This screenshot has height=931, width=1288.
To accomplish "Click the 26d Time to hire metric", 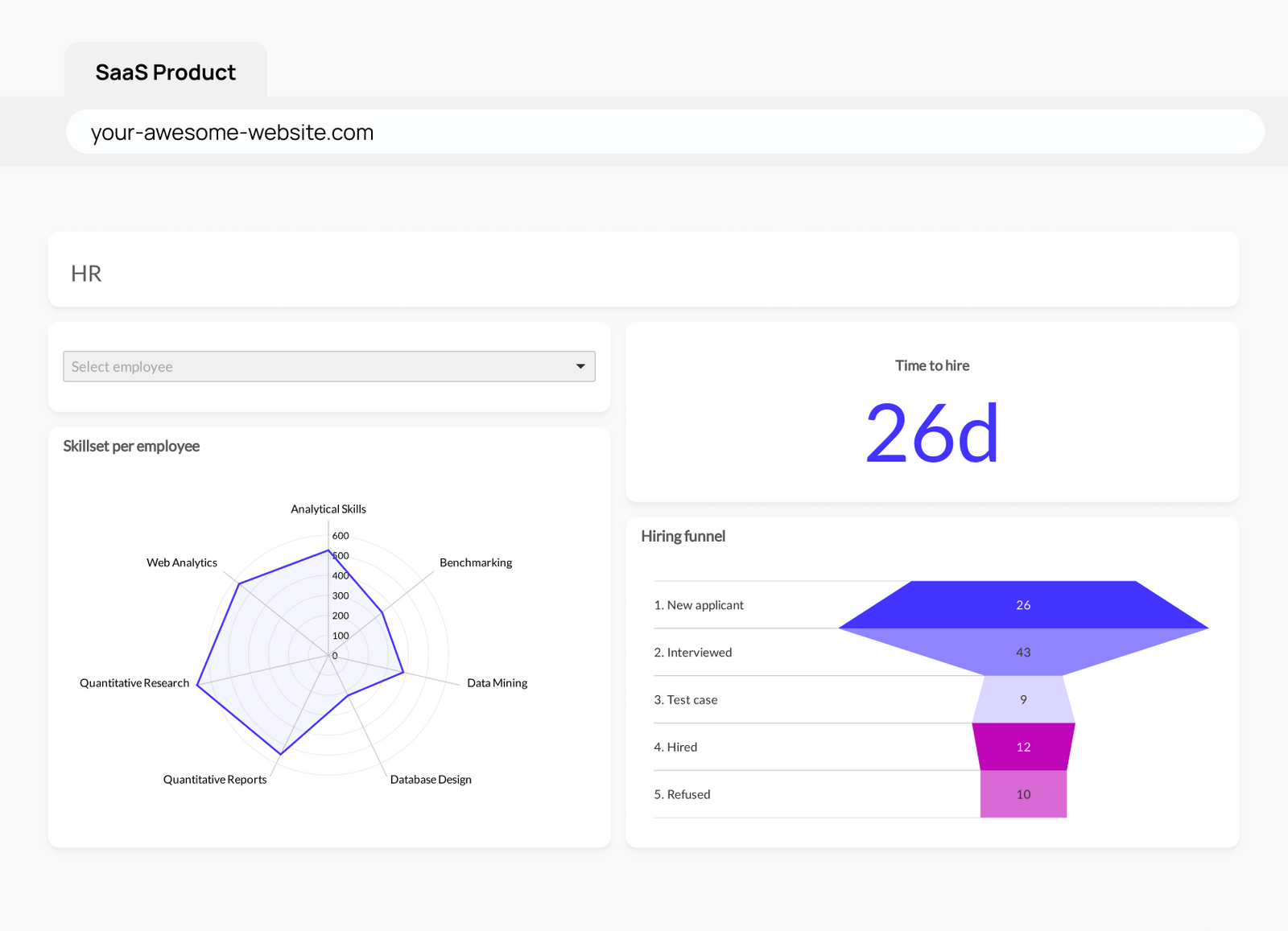I will [932, 434].
